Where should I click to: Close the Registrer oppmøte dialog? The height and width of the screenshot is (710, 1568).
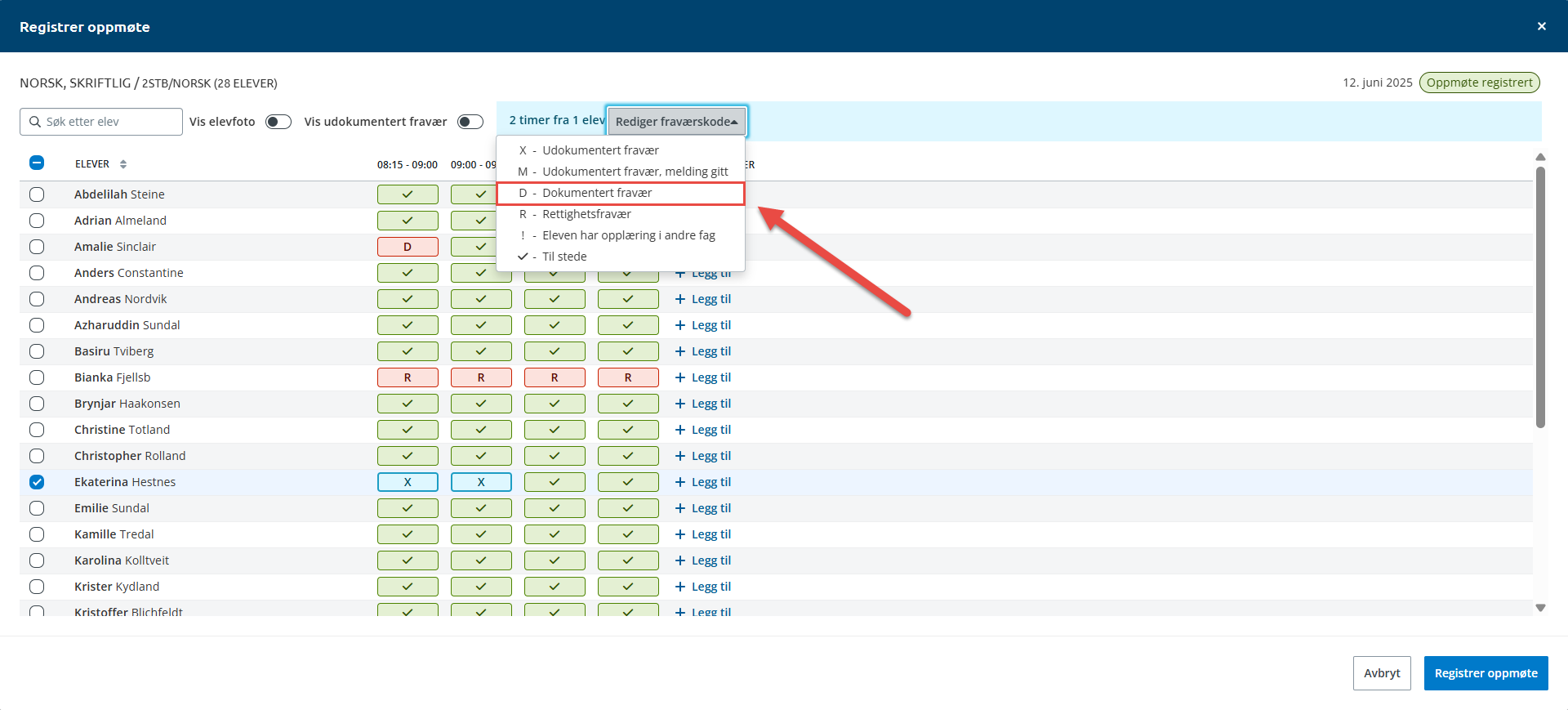pos(1541,26)
